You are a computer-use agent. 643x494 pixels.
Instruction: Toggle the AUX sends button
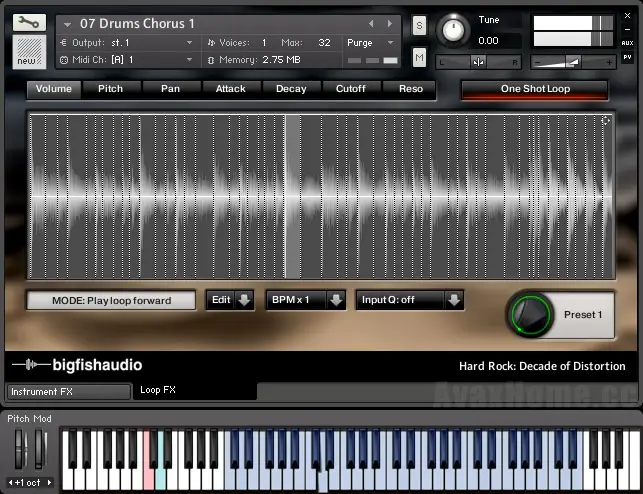(x=627, y=43)
